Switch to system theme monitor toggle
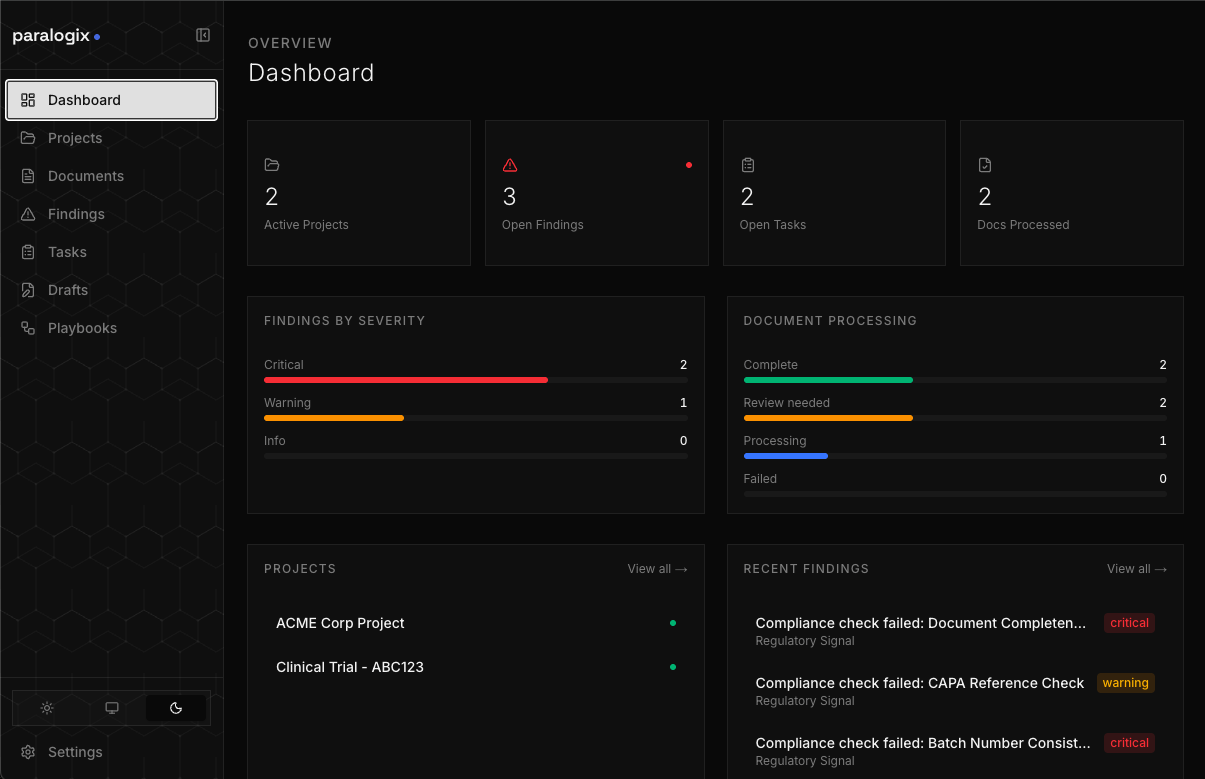The height and width of the screenshot is (779, 1205). coord(112,708)
